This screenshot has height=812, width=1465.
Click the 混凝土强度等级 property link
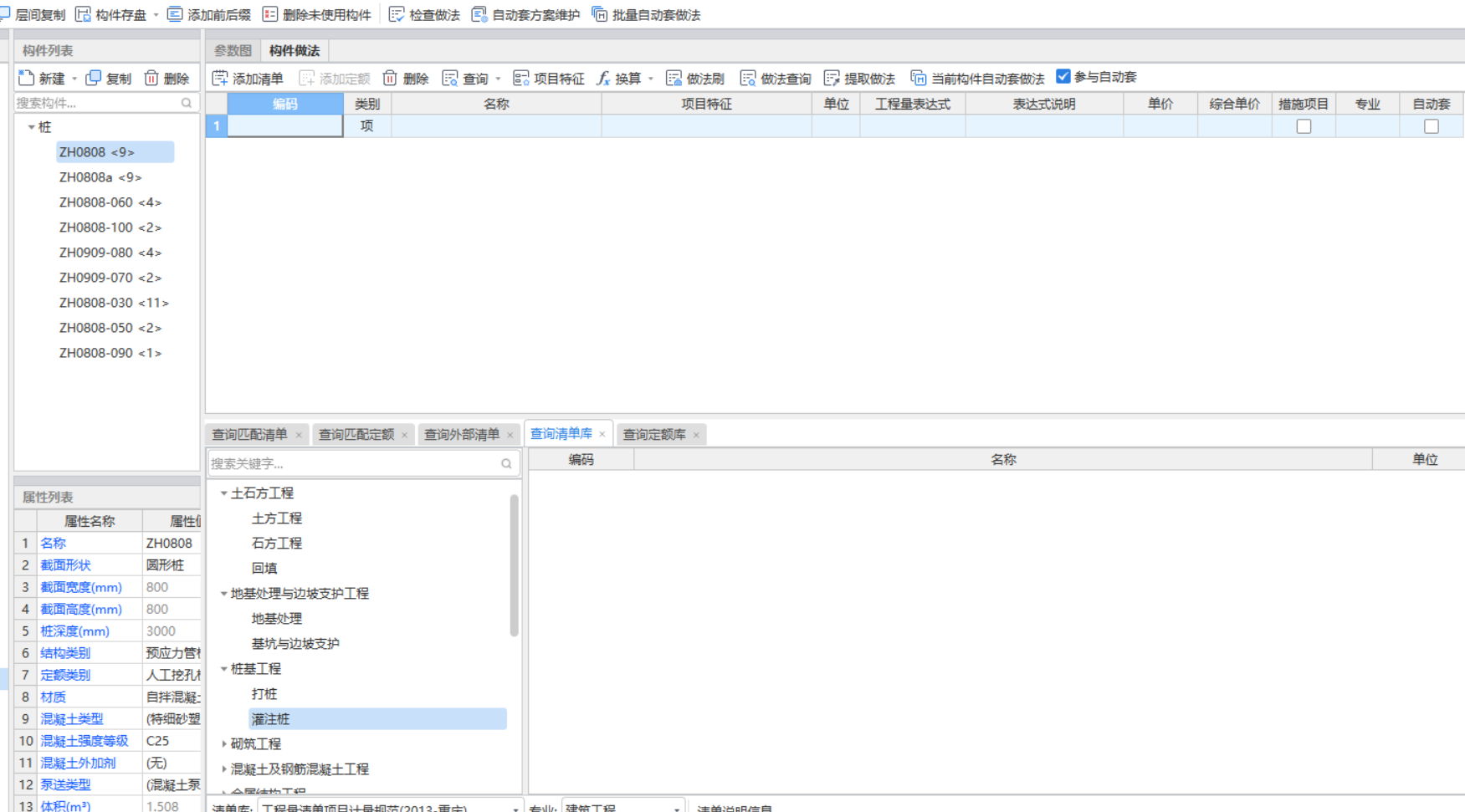[84, 741]
